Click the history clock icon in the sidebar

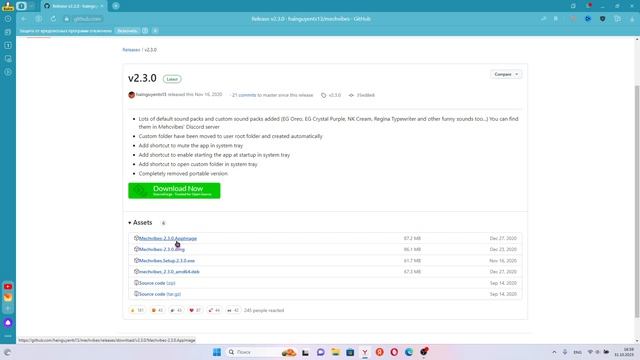click(x=8, y=19)
